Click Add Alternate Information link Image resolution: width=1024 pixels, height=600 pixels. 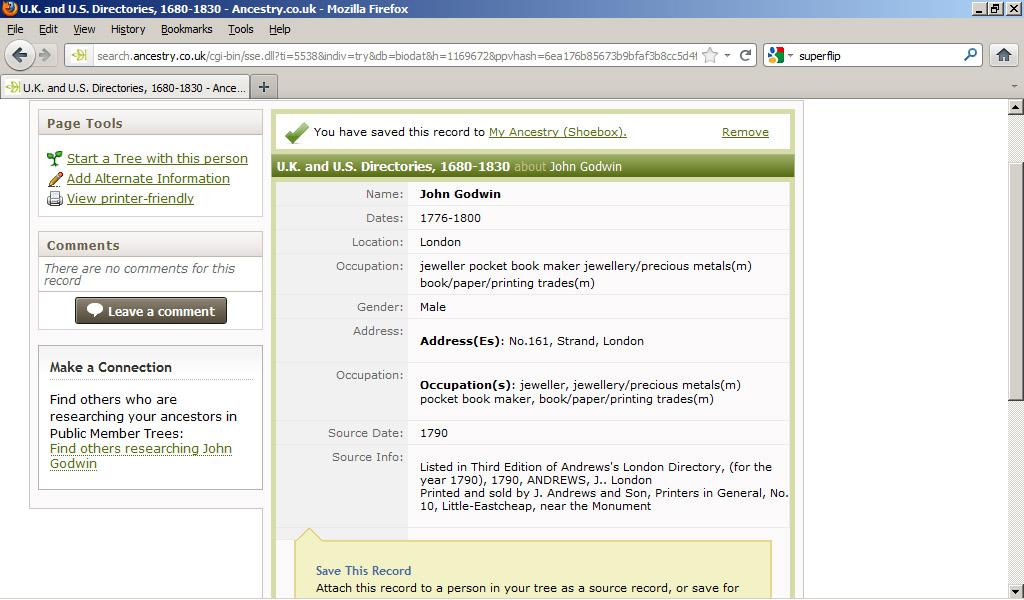pyautogui.click(x=148, y=179)
